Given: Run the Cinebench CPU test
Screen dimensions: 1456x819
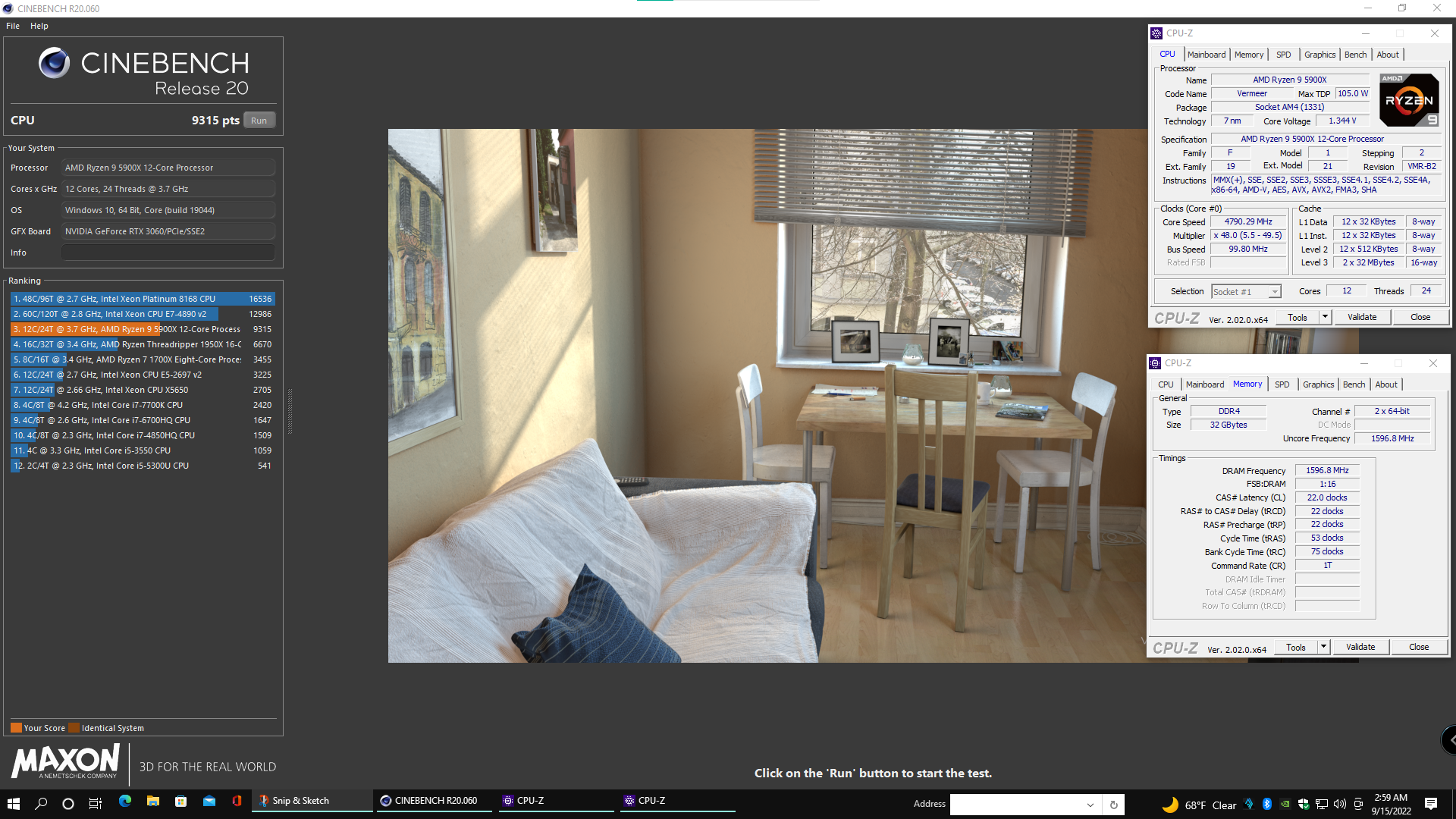Looking at the screenshot, I should (x=259, y=121).
